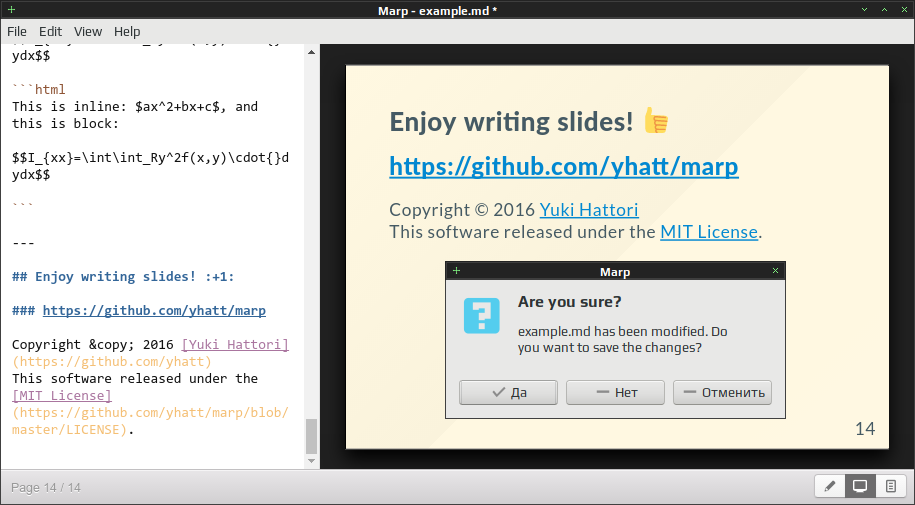Open github.com/yhatt/marp link on slide
The width and height of the screenshot is (915, 505).
tap(564, 166)
